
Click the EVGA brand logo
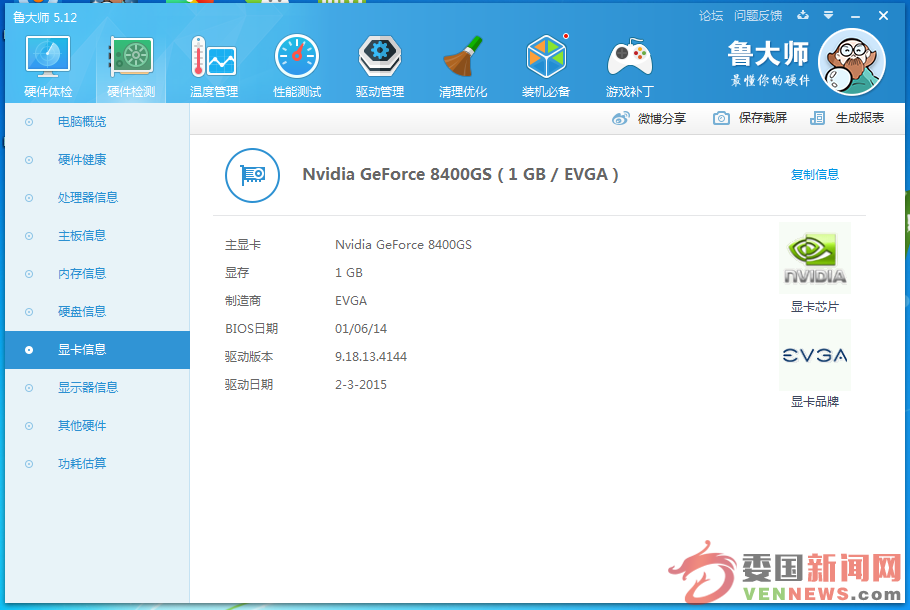point(815,355)
